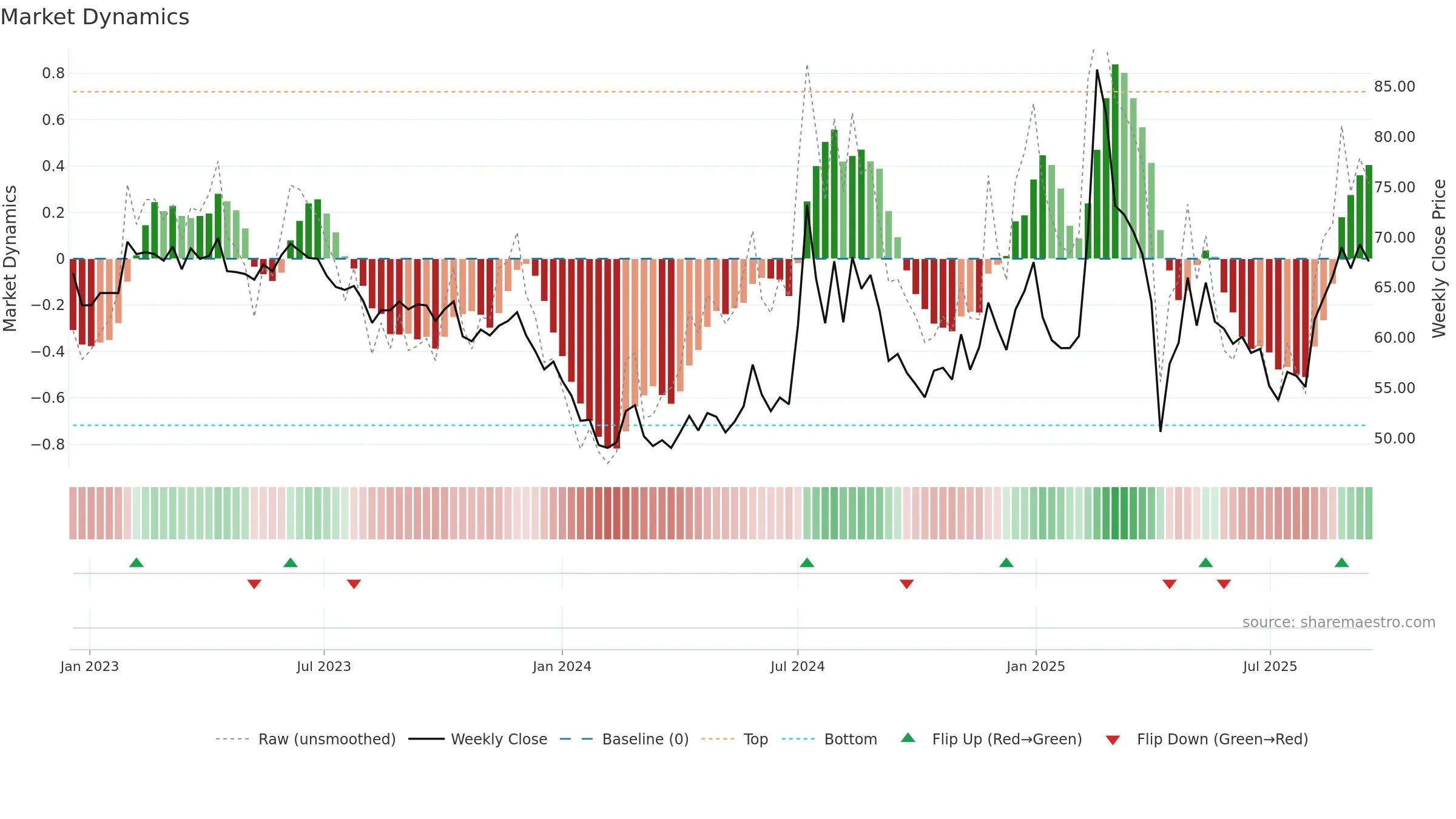This screenshot has height=819, width=1456.
Task: Select the last green flip-up marker in August 2025
Action: [x=1341, y=562]
